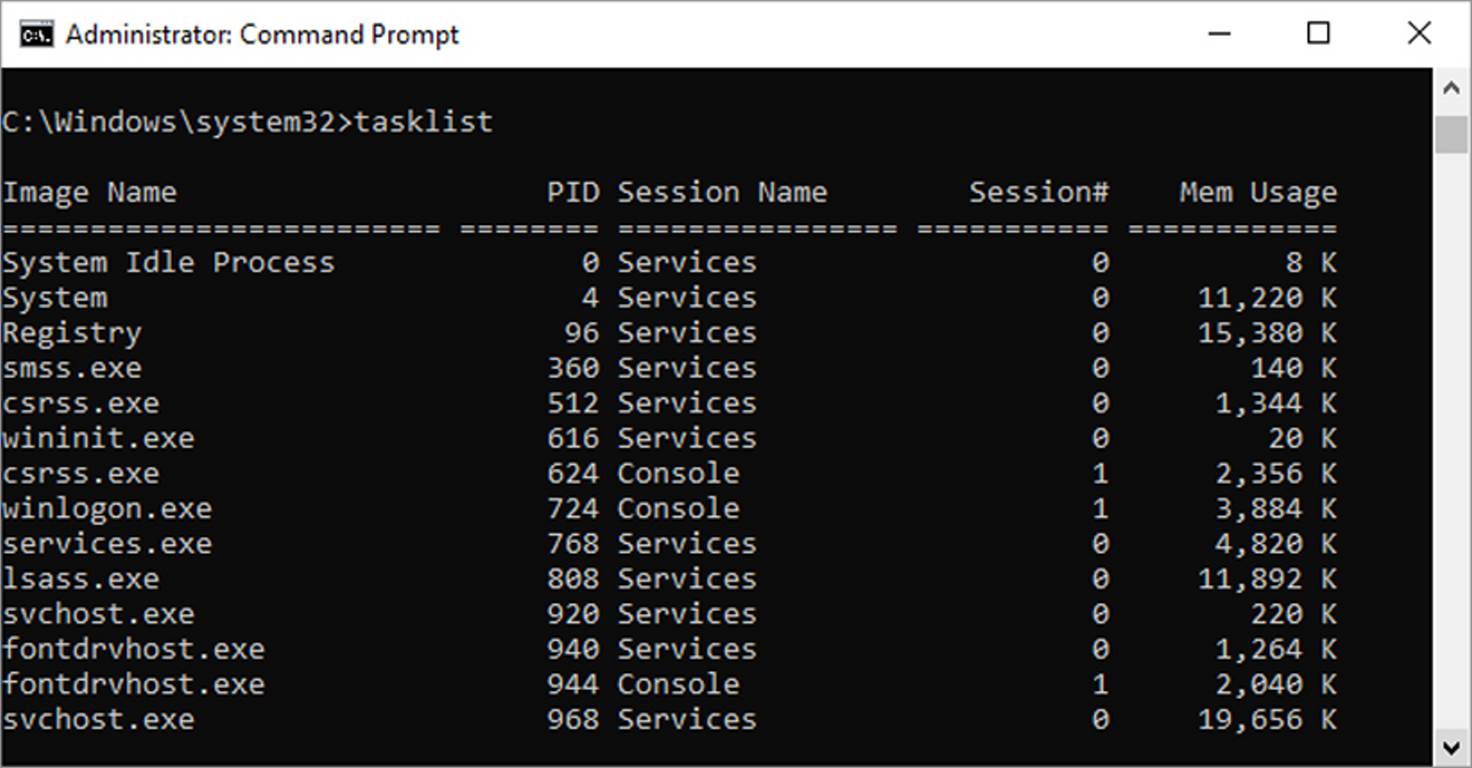Click the winlogon.exe process name

(107, 508)
